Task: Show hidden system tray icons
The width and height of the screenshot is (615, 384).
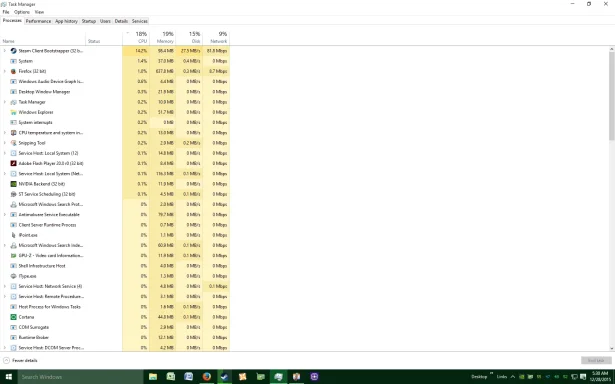Action: (512, 377)
